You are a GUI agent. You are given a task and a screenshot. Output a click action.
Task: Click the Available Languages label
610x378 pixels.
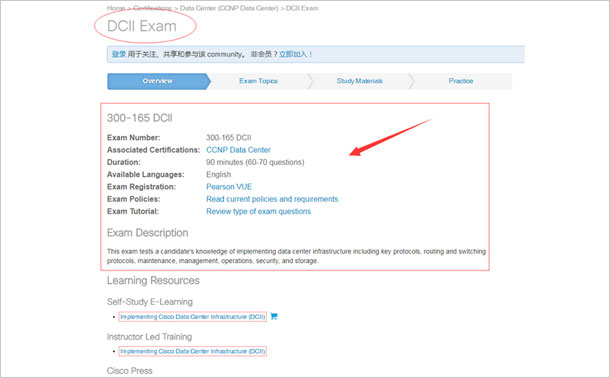pos(146,175)
